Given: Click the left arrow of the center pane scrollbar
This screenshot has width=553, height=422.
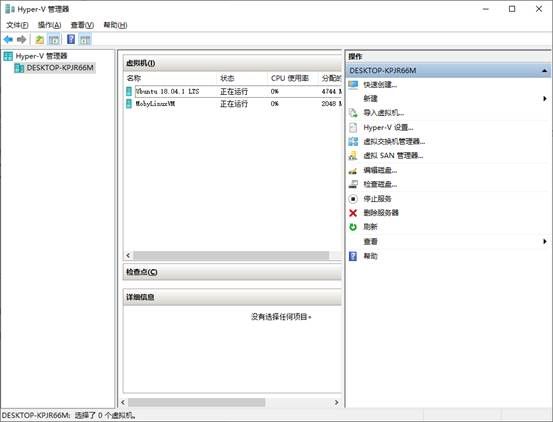Looking at the screenshot, I should (123, 402).
